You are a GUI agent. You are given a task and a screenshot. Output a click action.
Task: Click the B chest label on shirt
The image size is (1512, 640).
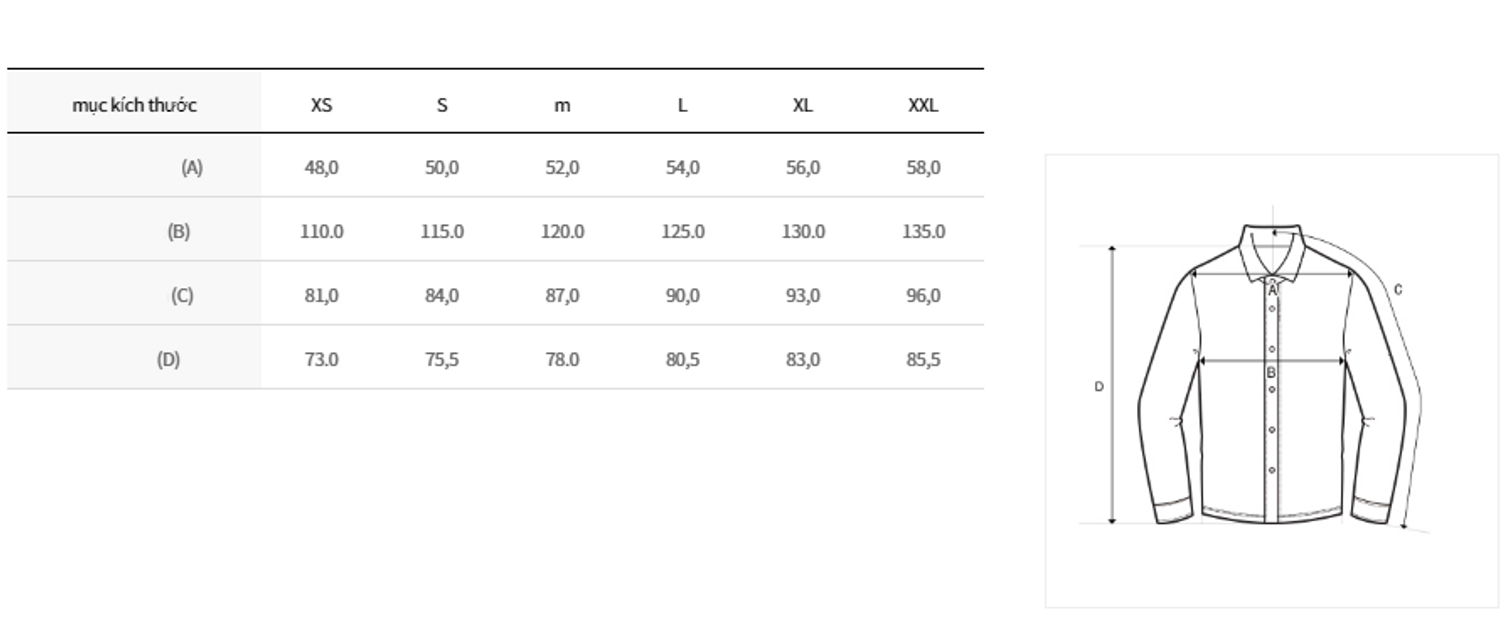(x=1272, y=373)
